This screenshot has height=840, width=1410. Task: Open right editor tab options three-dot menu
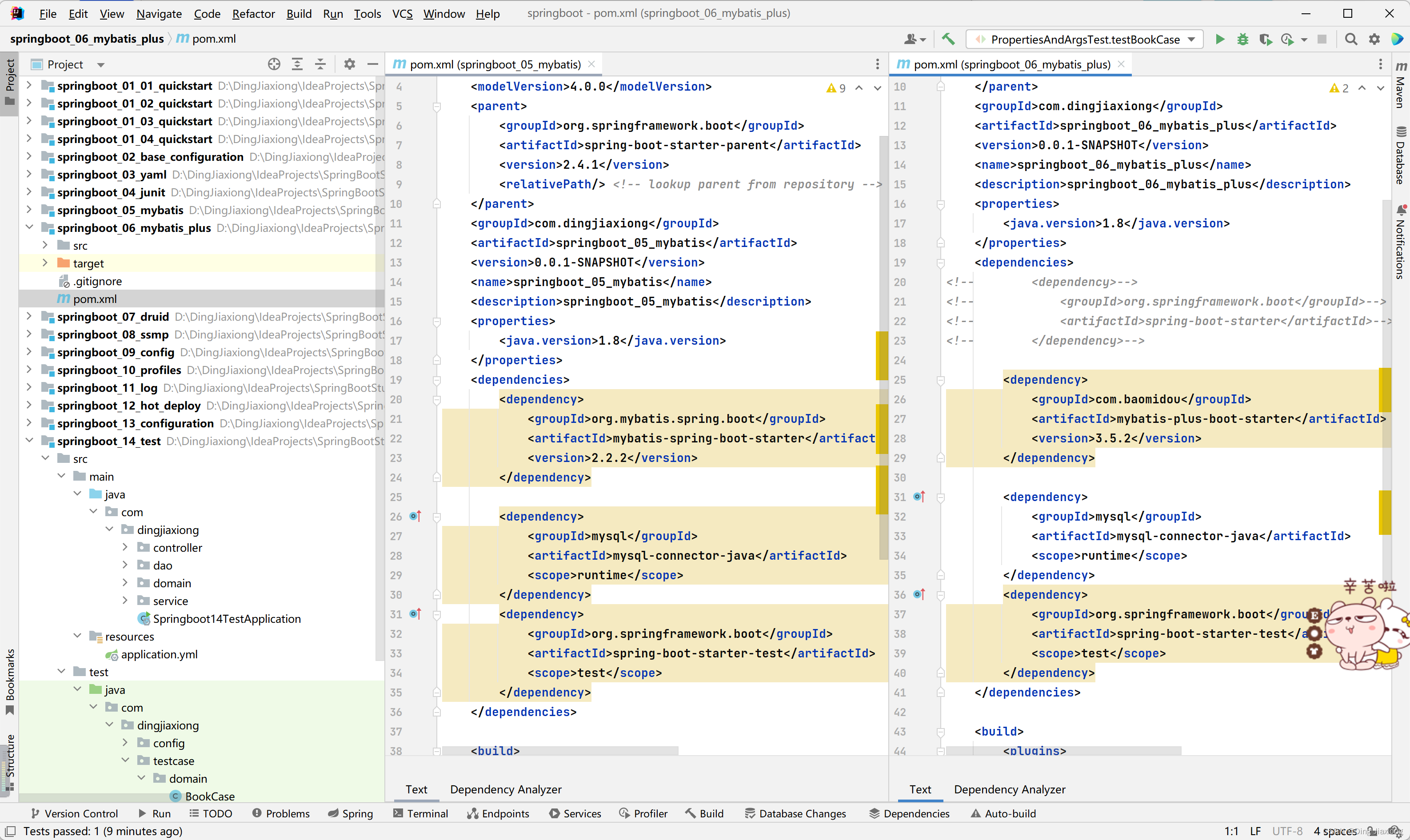pyautogui.click(x=1381, y=64)
